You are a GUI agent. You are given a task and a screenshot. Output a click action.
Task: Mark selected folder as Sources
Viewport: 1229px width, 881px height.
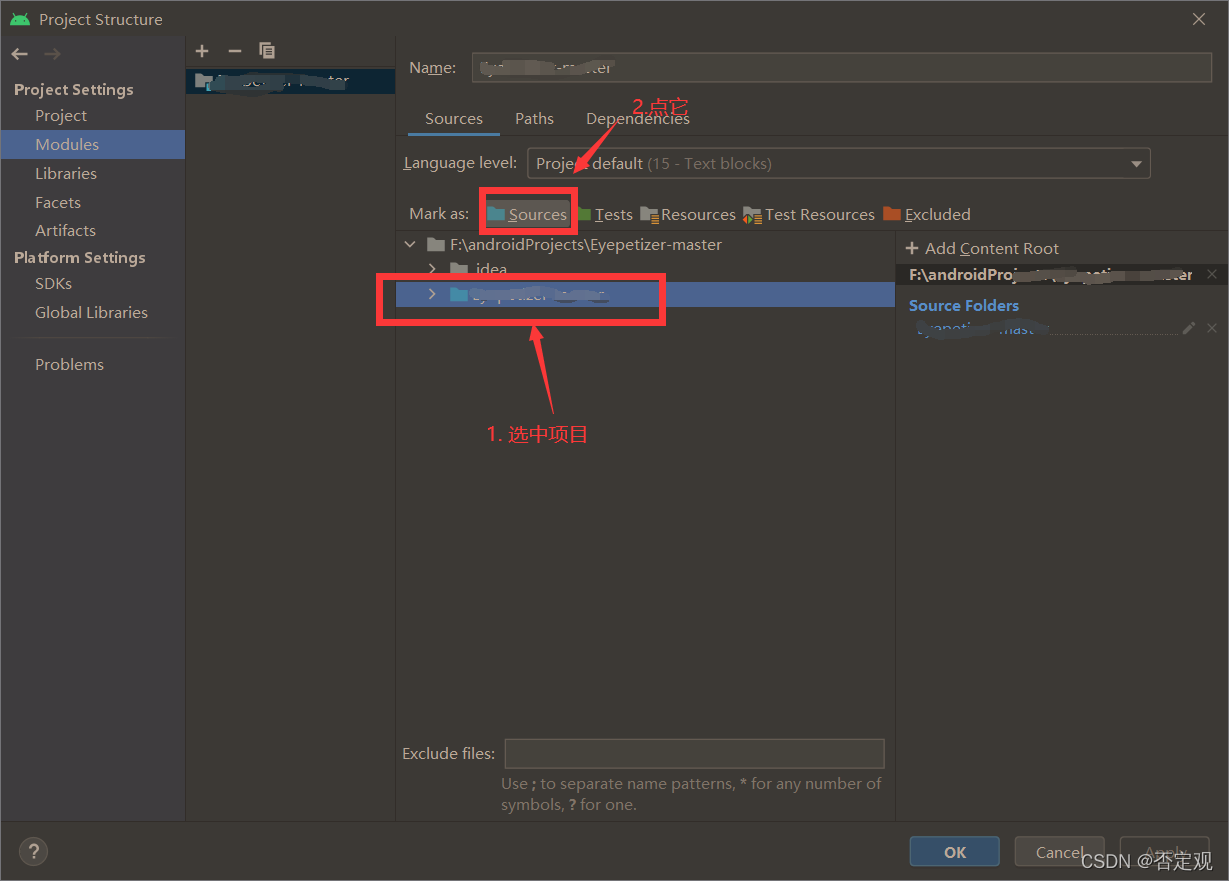click(528, 213)
